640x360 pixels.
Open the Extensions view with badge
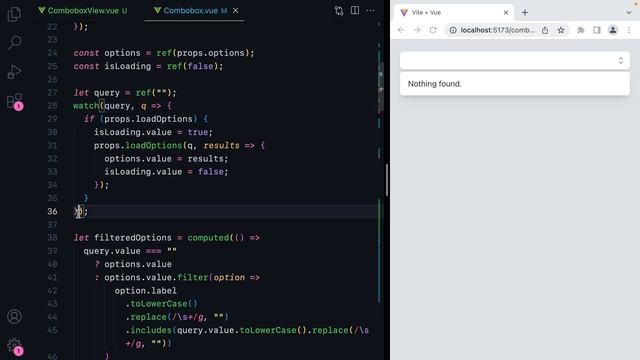15,101
